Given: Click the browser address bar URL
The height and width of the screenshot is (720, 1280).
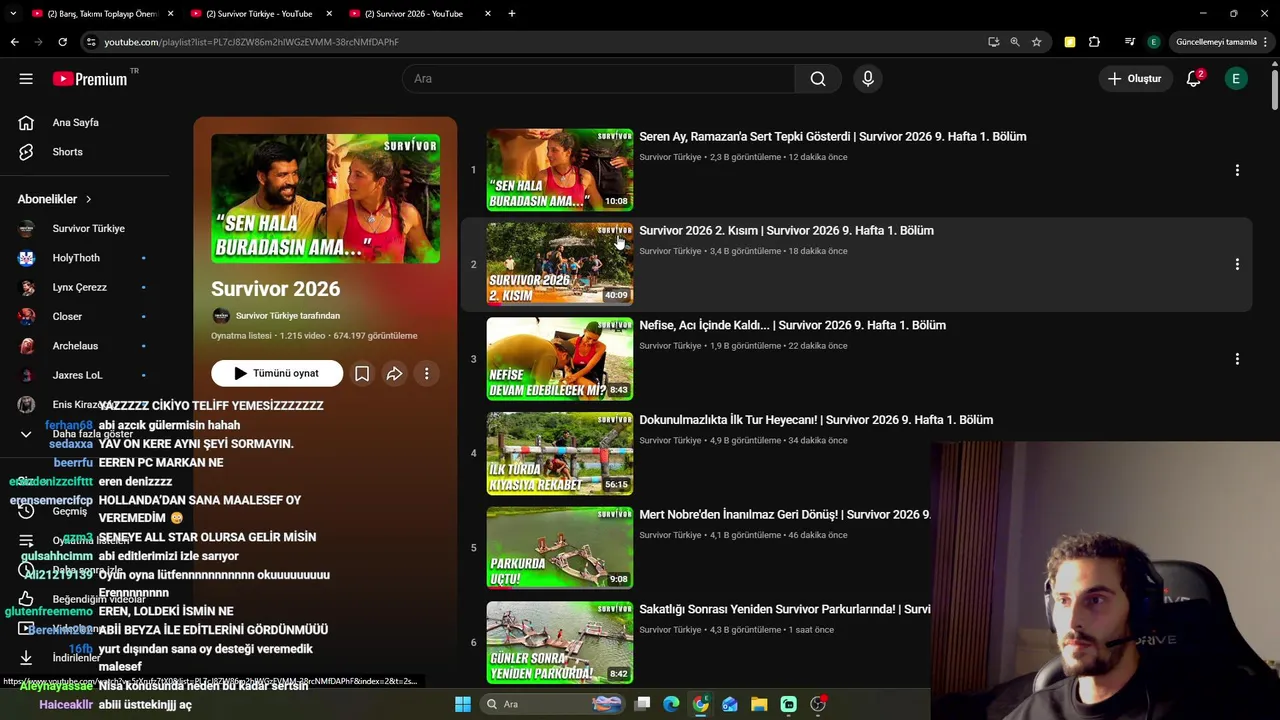Looking at the screenshot, I should point(251,42).
